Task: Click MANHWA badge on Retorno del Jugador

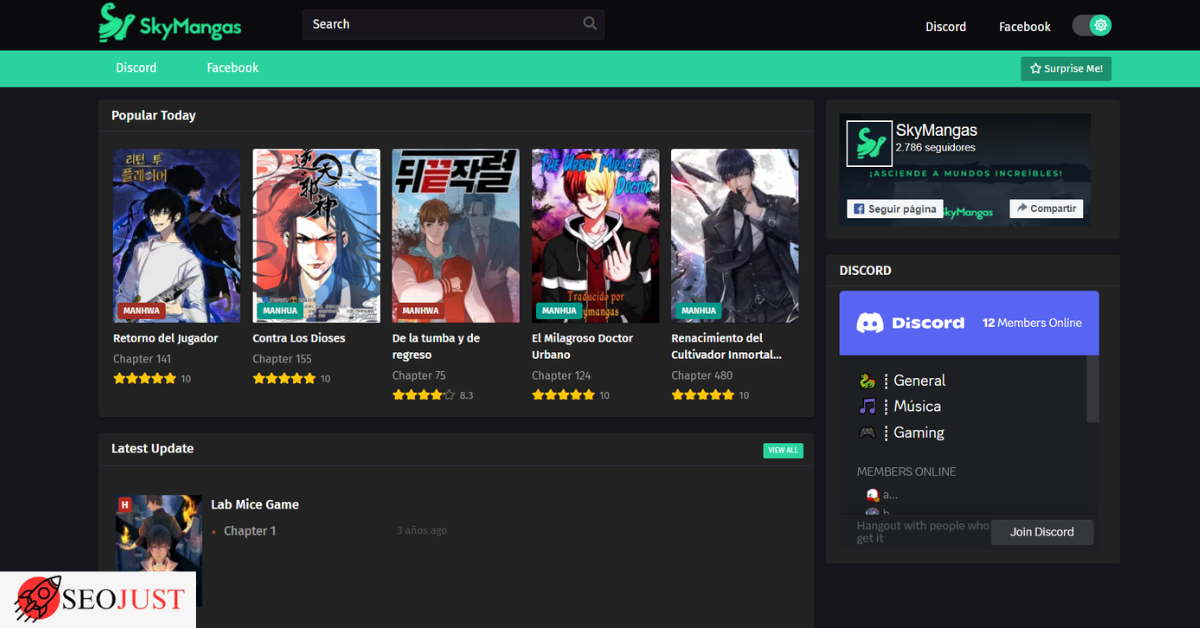Action: (x=141, y=311)
